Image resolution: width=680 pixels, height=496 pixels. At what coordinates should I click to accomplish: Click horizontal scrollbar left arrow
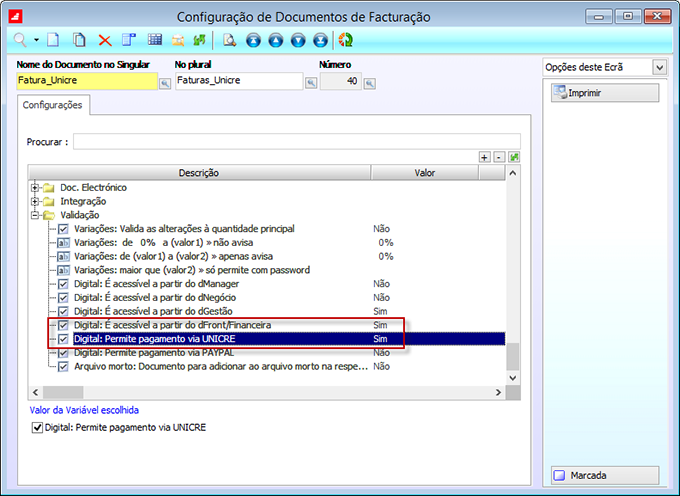coord(36,392)
